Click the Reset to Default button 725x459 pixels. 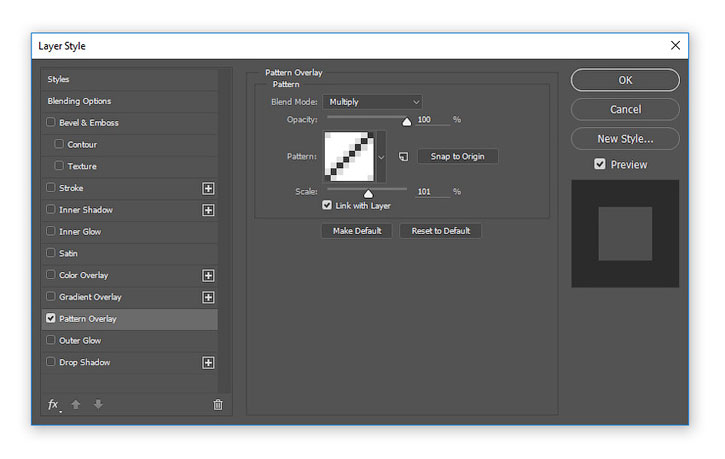441,231
